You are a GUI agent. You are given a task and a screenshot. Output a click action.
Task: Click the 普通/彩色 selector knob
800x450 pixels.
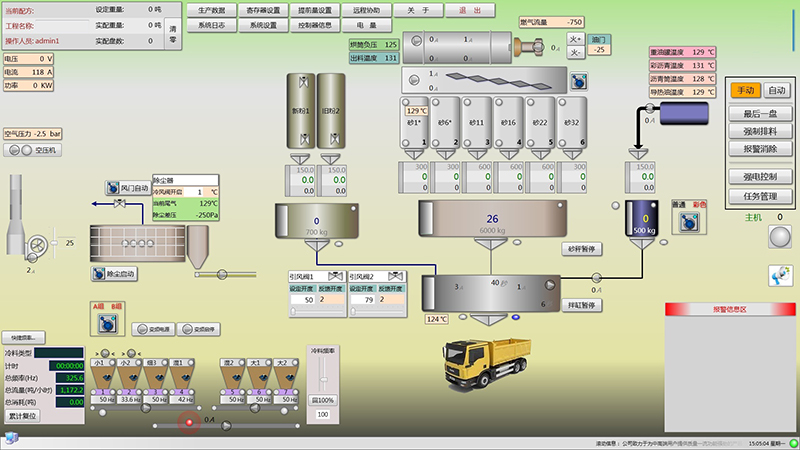point(687,223)
